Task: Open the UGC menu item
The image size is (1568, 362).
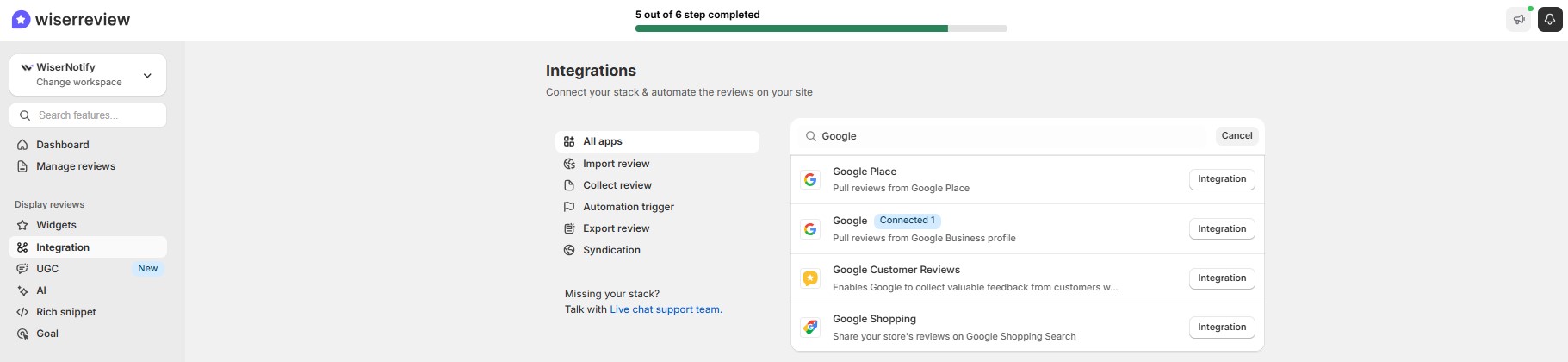Action: click(88, 269)
